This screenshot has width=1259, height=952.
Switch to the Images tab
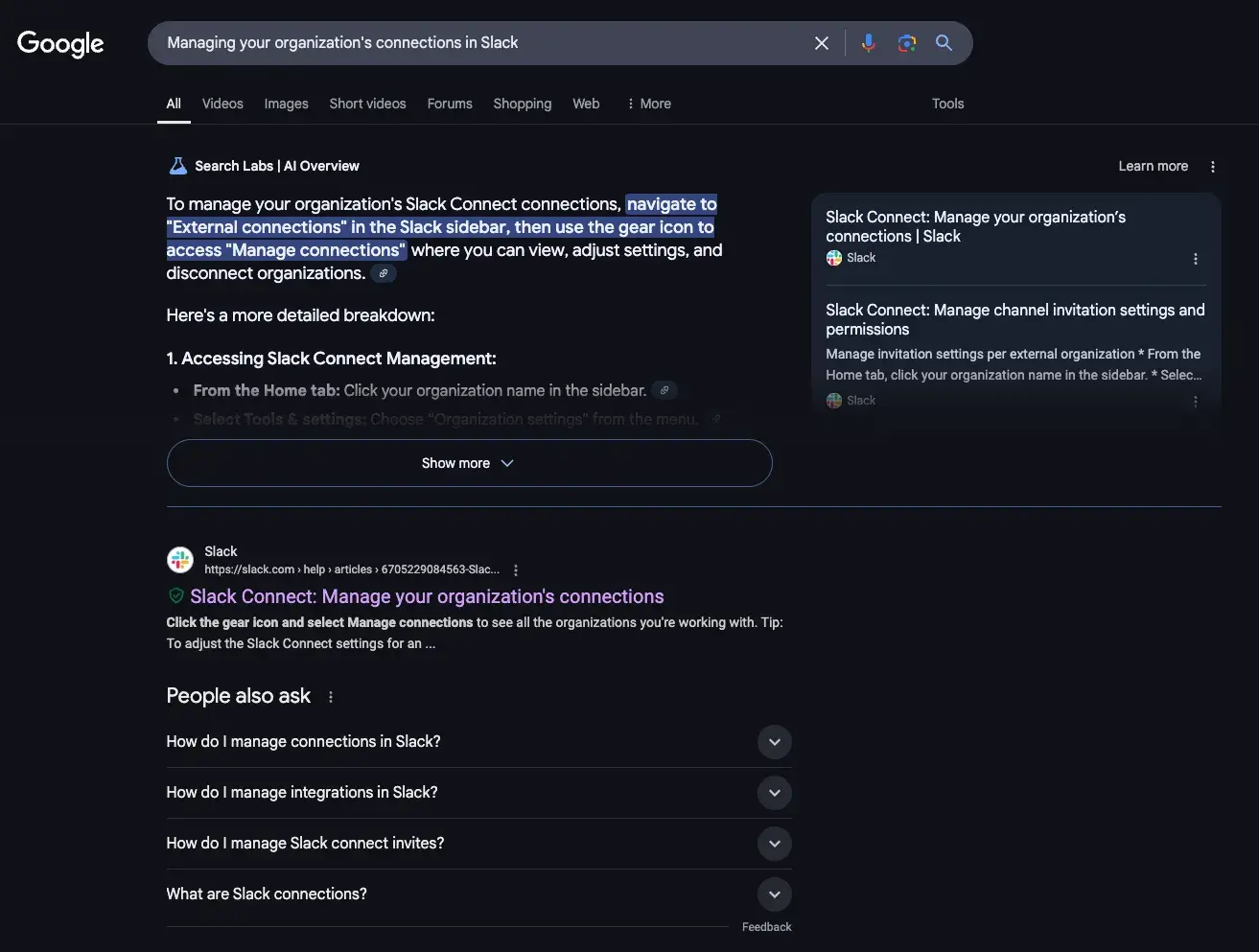pos(286,103)
